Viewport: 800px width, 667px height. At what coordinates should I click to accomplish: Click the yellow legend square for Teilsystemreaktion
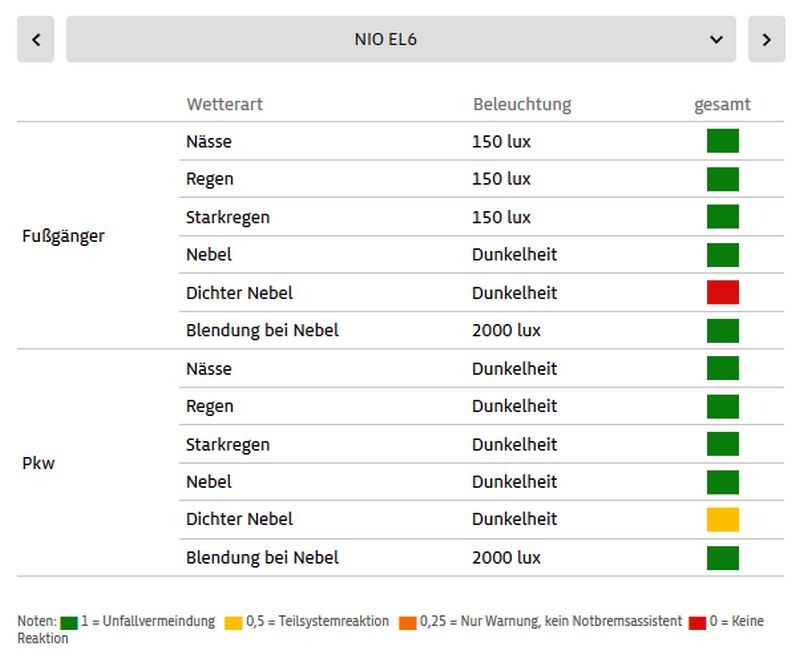tap(233, 622)
